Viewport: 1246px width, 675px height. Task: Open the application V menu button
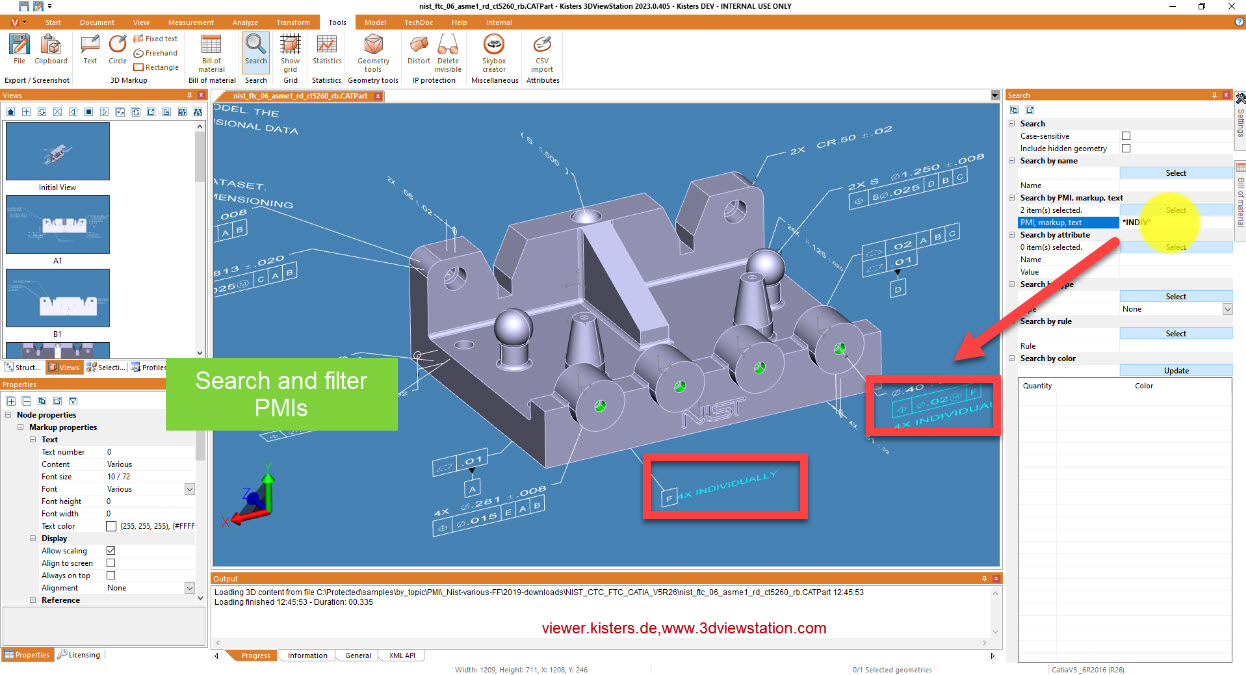pos(18,22)
